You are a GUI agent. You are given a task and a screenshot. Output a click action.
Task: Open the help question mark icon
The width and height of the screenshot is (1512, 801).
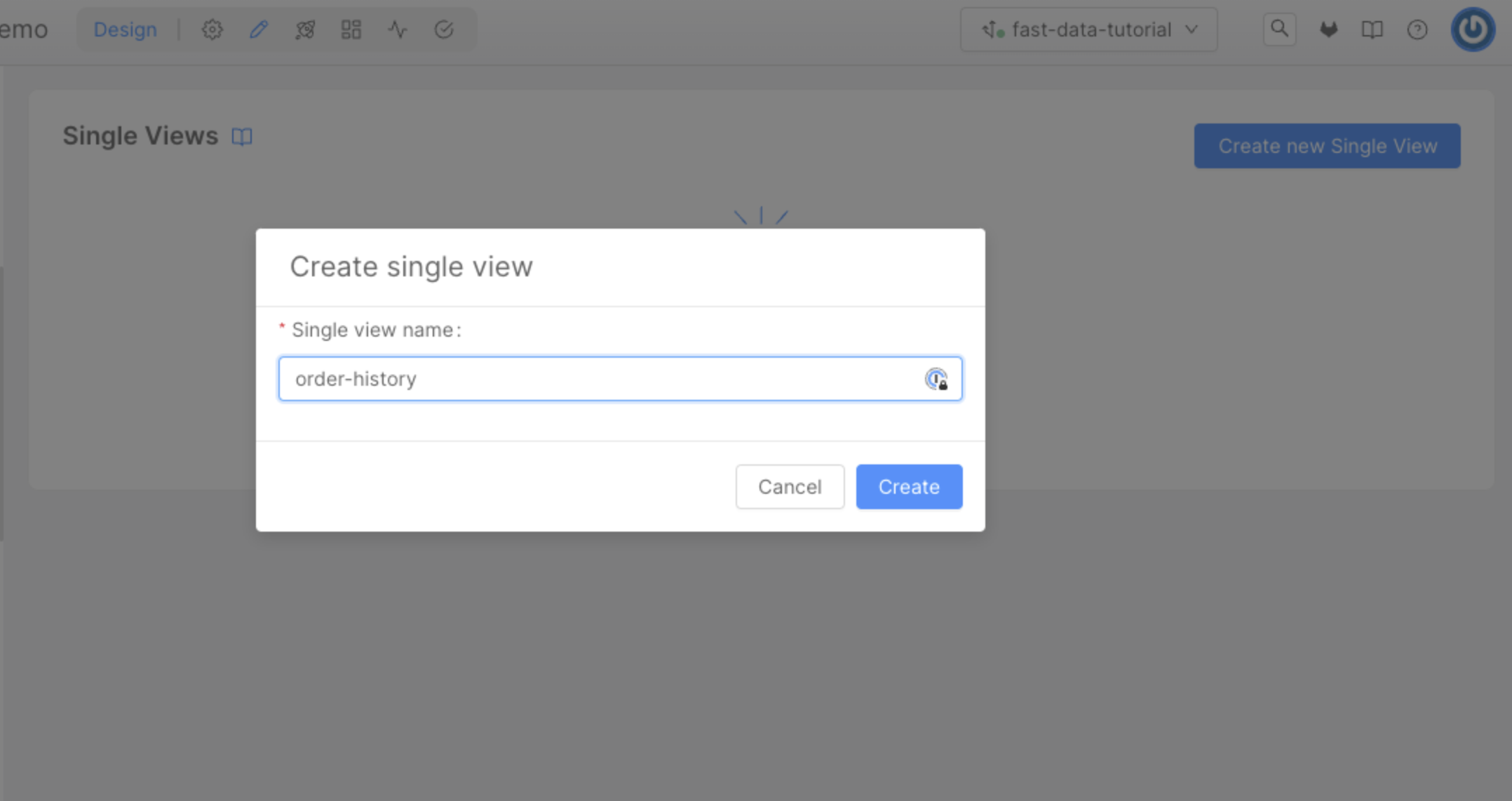pos(1418,29)
